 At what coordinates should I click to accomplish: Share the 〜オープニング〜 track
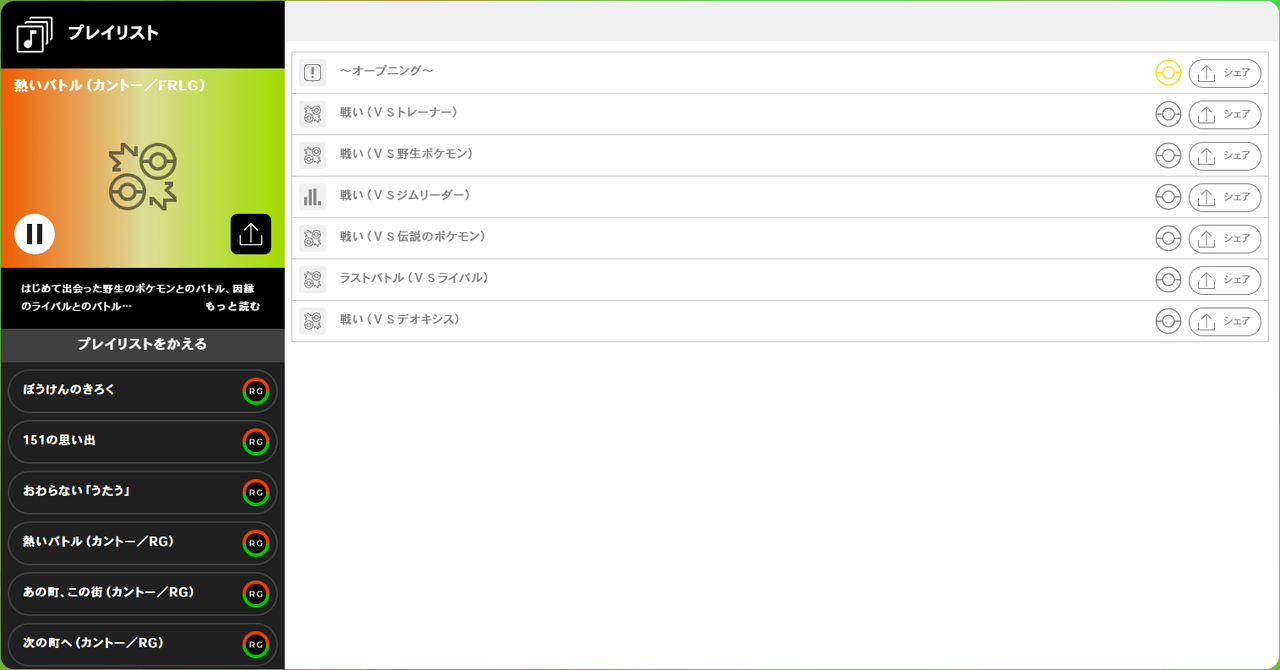tap(1225, 73)
